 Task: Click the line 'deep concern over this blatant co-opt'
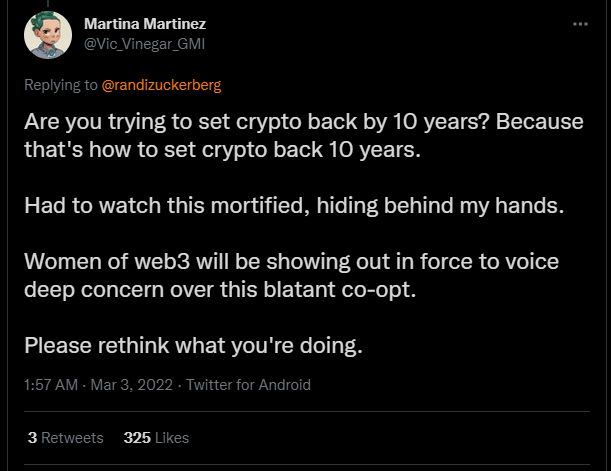click(x=220, y=289)
